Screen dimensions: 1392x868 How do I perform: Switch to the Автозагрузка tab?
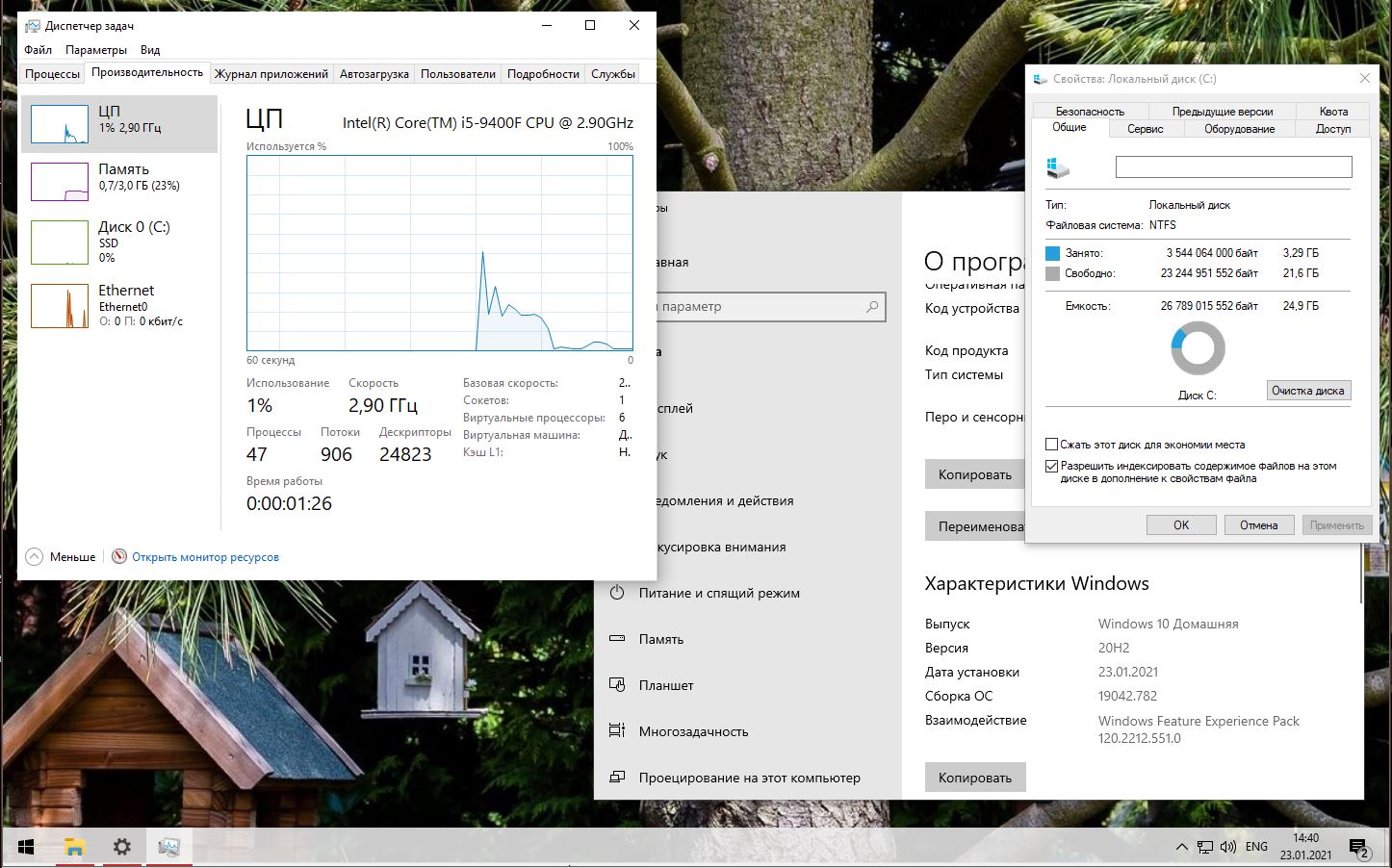(x=374, y=74)
